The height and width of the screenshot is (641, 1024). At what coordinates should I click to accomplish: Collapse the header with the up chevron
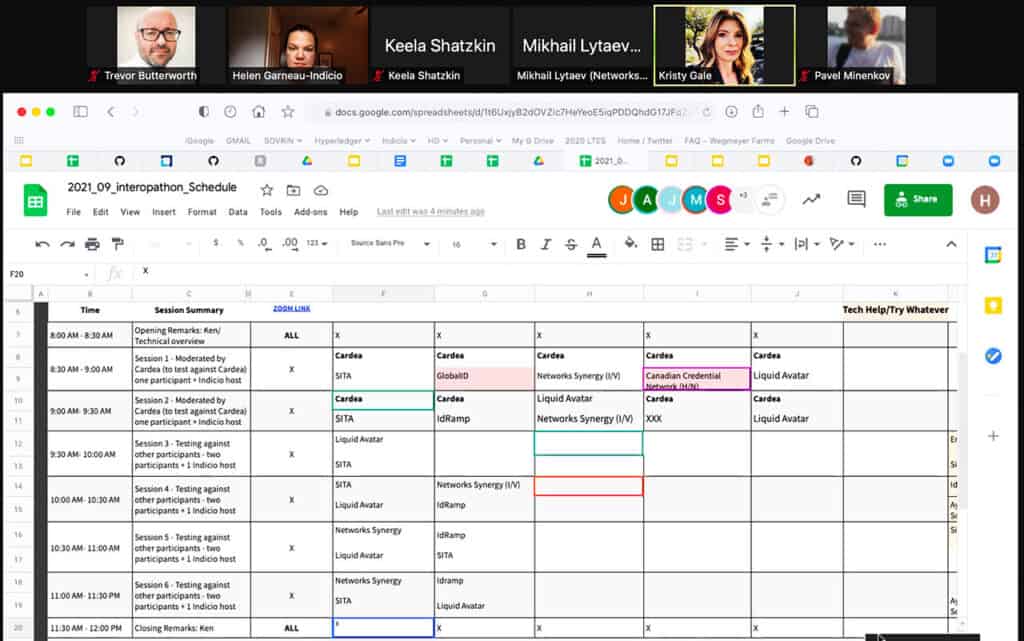pyautogui.click(x=951, y=244)
